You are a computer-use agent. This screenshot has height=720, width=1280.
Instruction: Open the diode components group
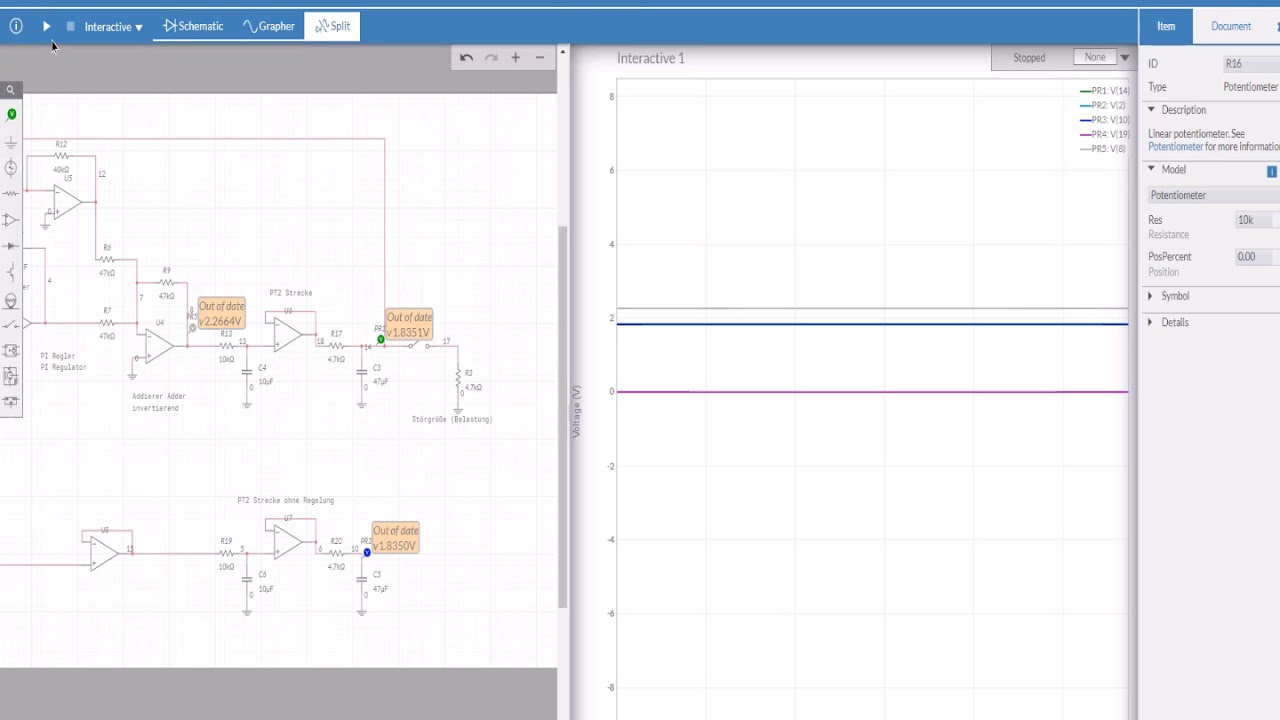pyautogui.click(x=11, y=246)
